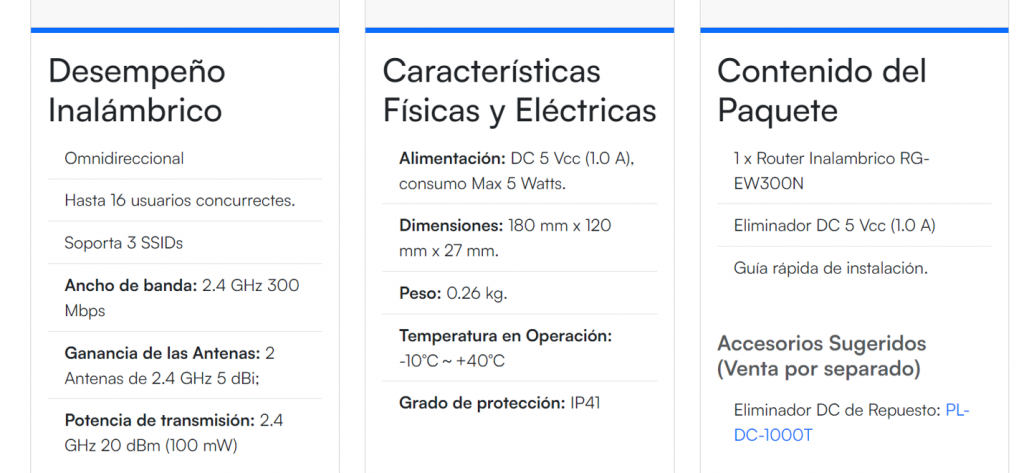Screen dimensions: 1024x473
Task: Click the Características Físicas y Eléctricas heading
Action: click(x=519, y=90)
